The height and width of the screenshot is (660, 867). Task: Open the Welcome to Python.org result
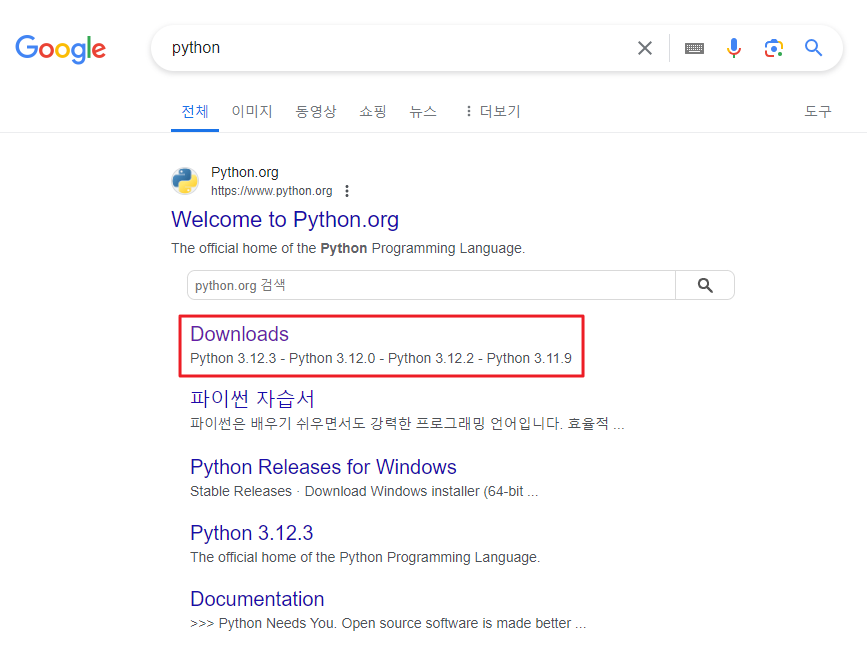pos(285,219)
